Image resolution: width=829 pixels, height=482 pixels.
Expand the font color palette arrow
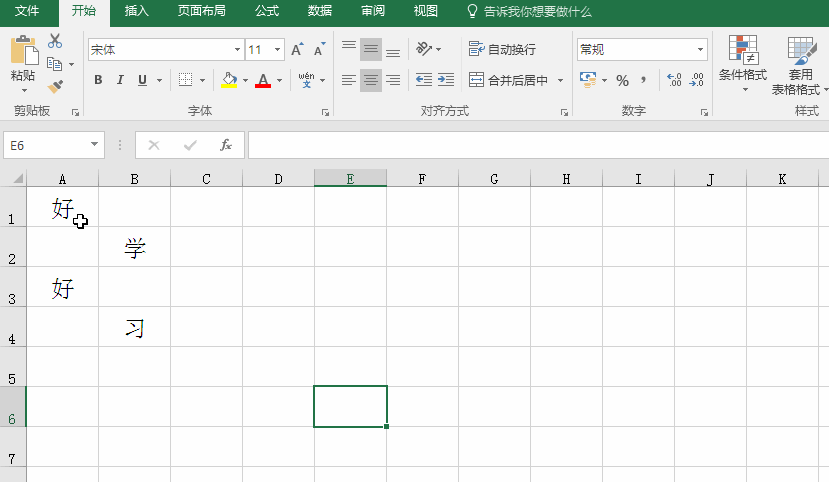click(279, 80)
